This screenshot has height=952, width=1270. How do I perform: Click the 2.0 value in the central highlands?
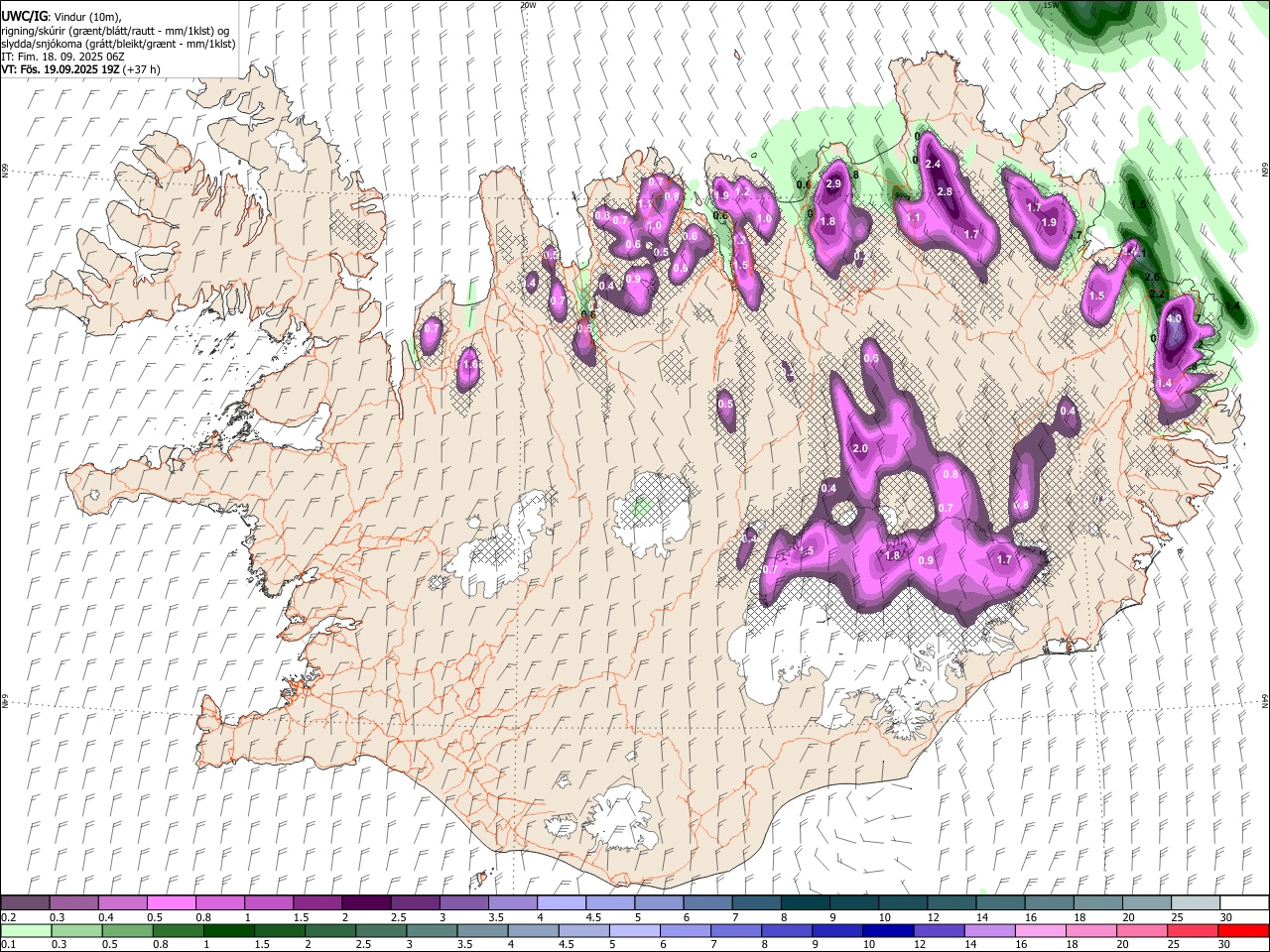(x=860, y=449)
